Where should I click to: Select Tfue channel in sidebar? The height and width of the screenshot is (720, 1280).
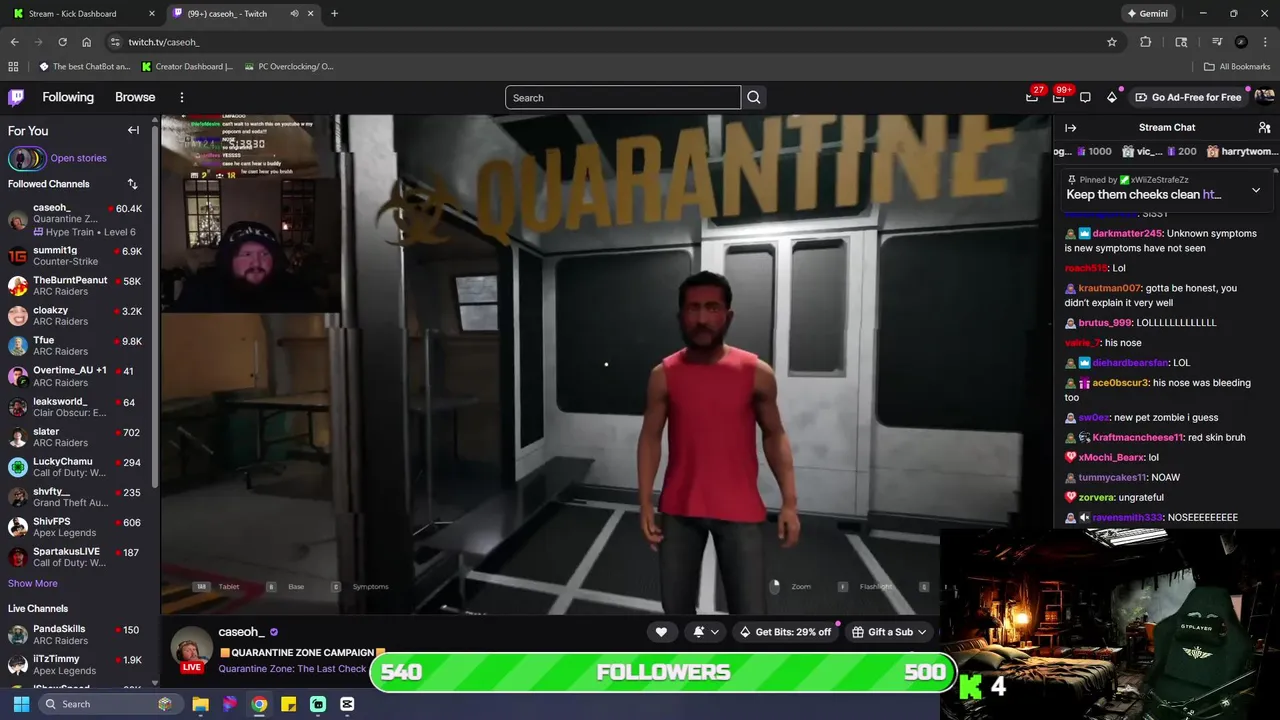click(x=75, y=346)
